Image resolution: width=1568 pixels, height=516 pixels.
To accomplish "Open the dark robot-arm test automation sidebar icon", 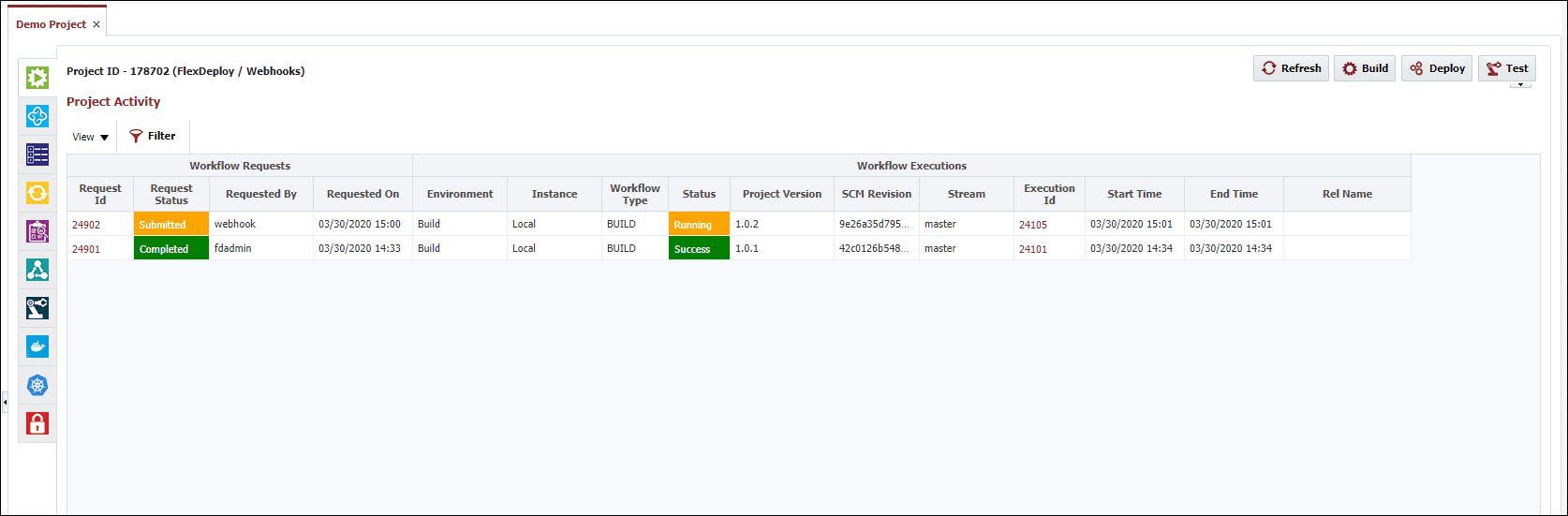I will tap(37, 308).
